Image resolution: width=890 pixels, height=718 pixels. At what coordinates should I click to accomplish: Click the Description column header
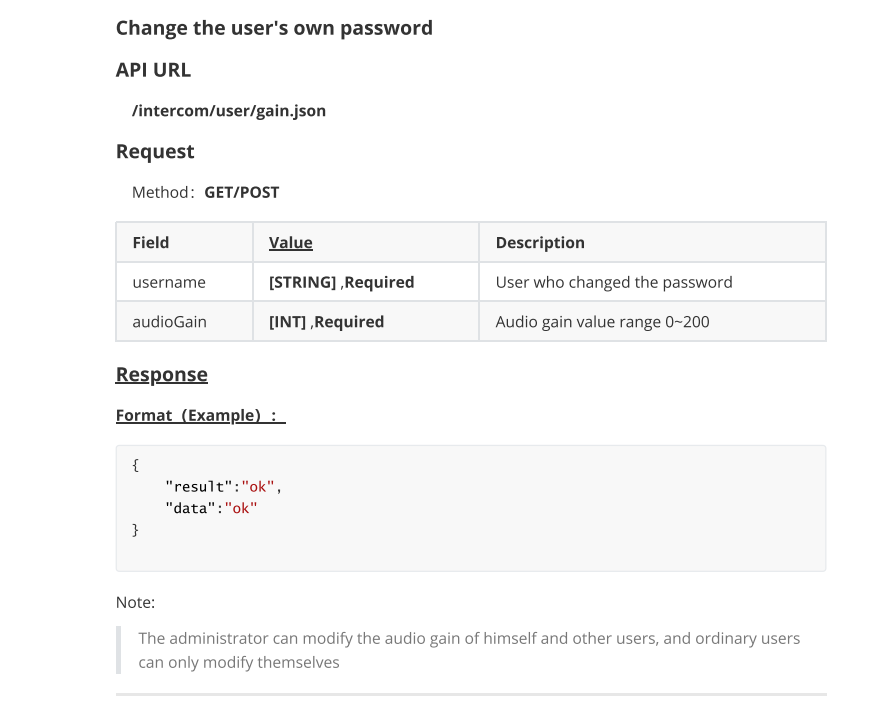pos(652,242)
